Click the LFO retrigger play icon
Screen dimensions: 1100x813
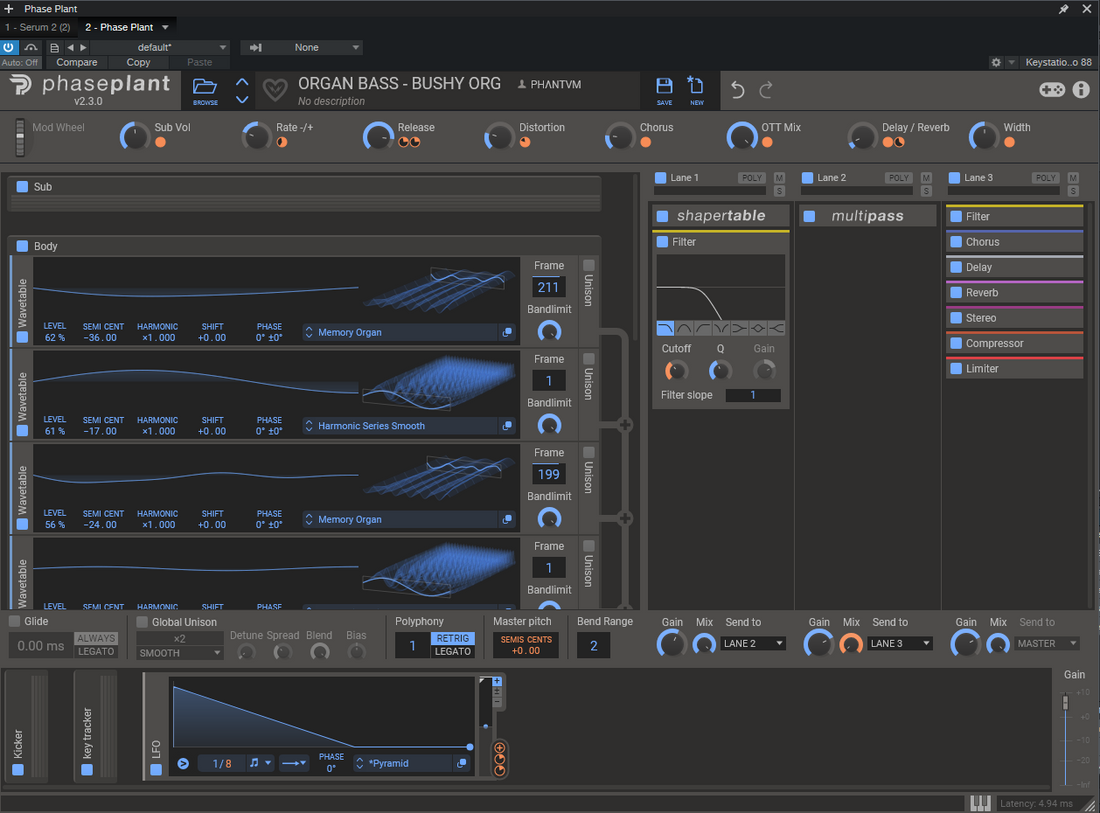pyautogui.click(x=183, y=763)
